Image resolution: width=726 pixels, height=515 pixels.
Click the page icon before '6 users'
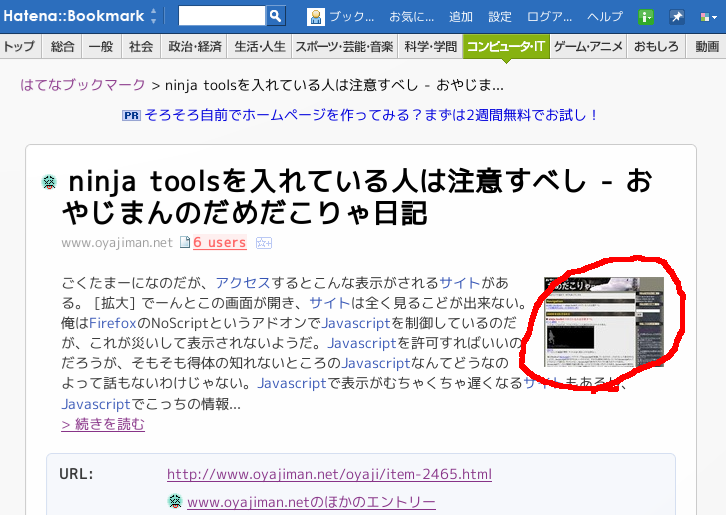(184, 242)
